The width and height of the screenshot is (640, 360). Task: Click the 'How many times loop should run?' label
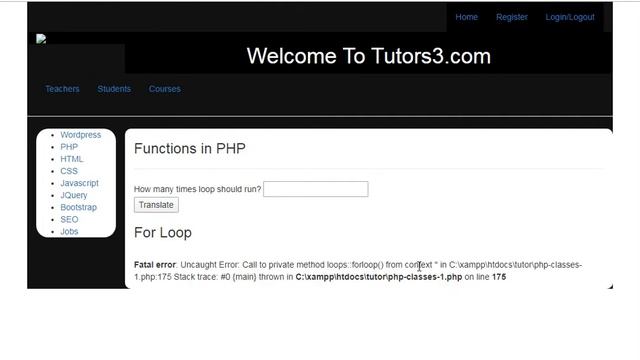tap(197, 189)
